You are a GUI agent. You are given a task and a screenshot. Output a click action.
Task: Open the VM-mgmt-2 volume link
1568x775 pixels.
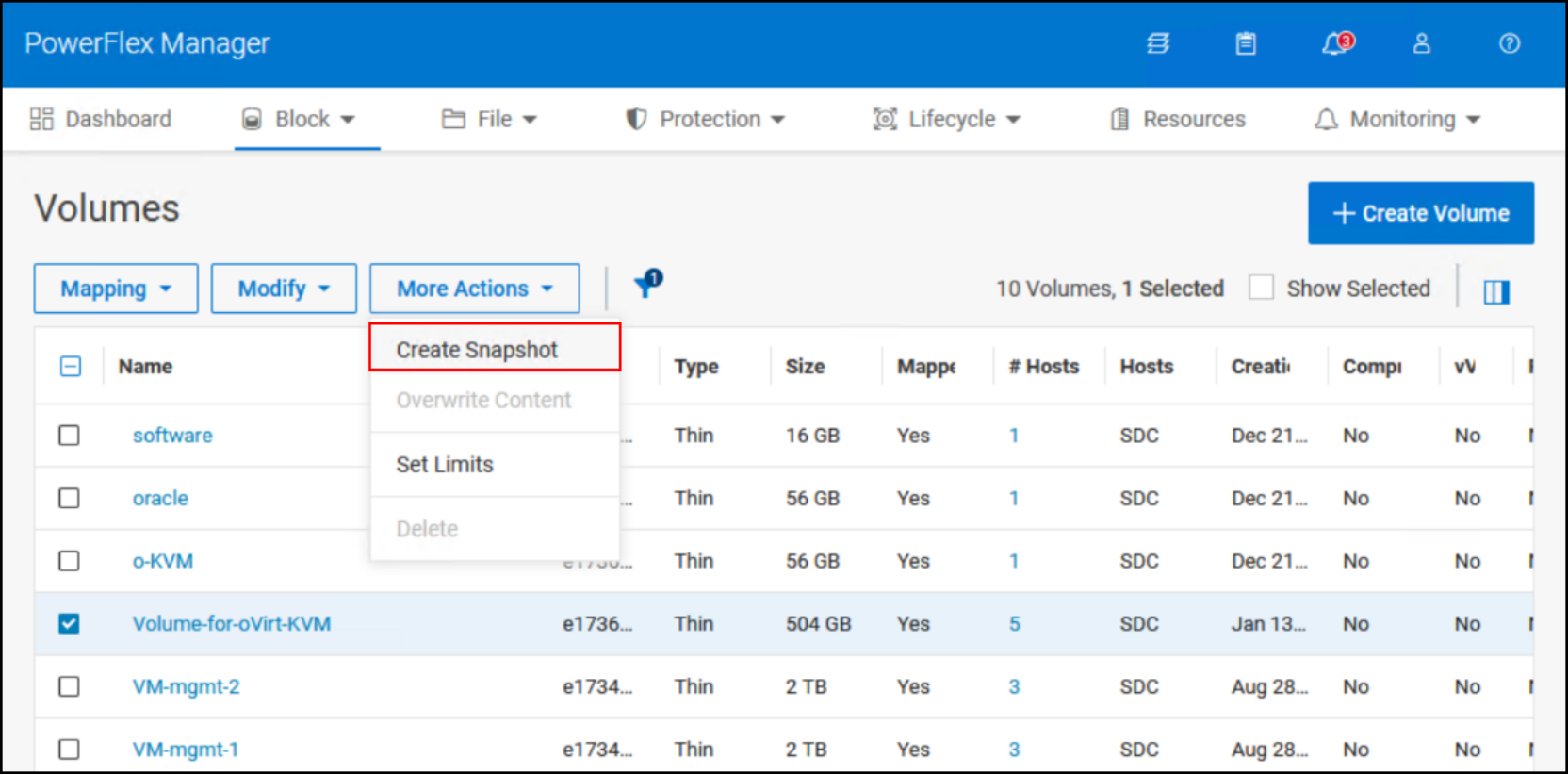tap(186, 686)
